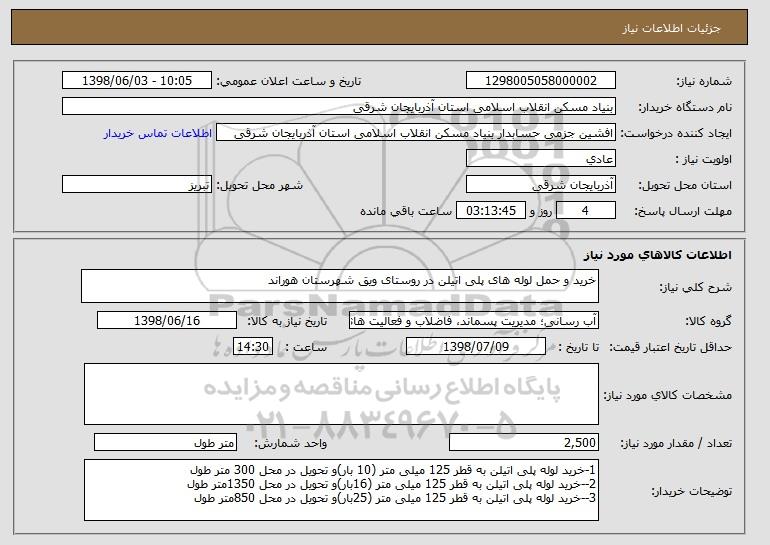Select the validity date field 1398/07/09
The height and width of the screenshot is (545, 770).
tap(476, 347)
